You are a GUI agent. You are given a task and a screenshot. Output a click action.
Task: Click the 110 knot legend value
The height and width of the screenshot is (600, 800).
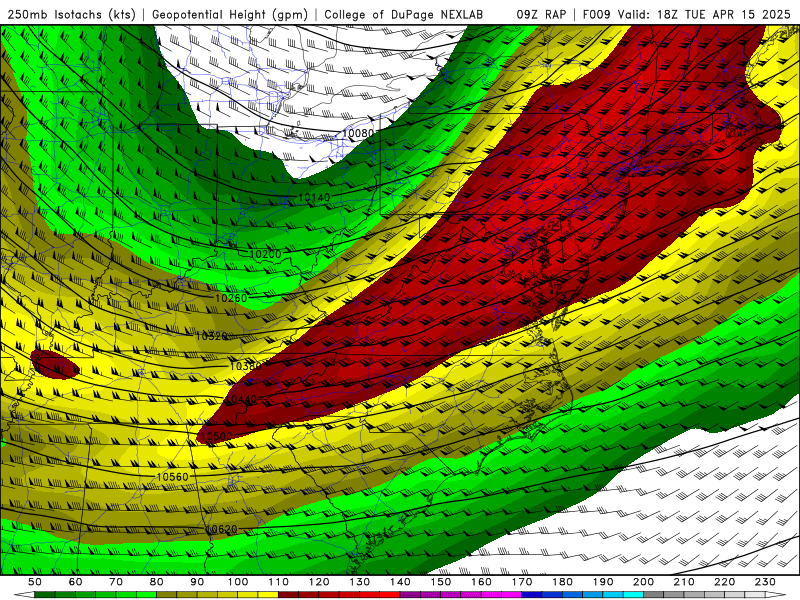point(279,582)
